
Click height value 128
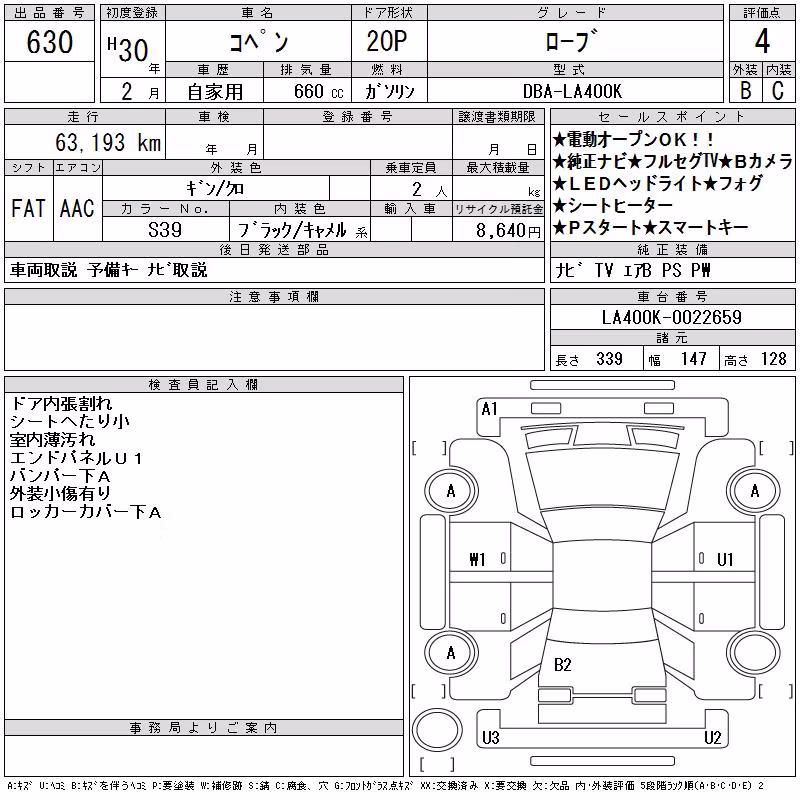[773, 359]
